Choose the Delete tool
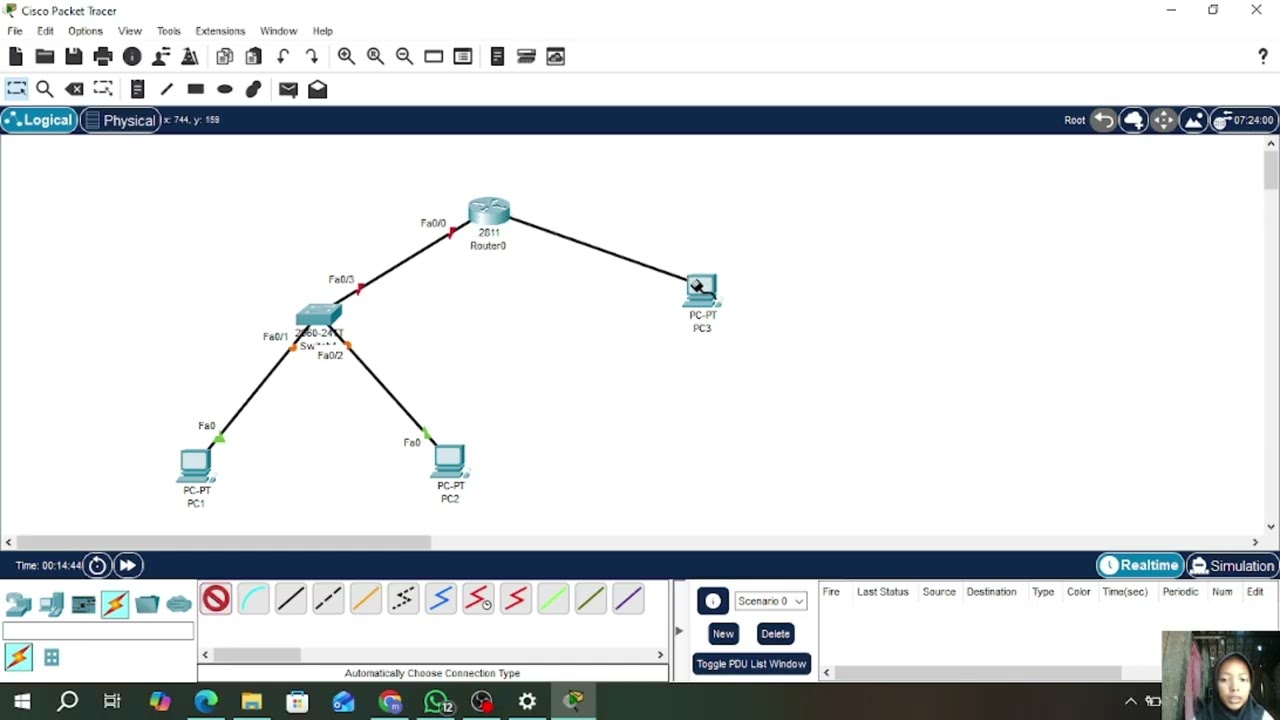This screenshot has height=720, width=1280. coord(74,89)
